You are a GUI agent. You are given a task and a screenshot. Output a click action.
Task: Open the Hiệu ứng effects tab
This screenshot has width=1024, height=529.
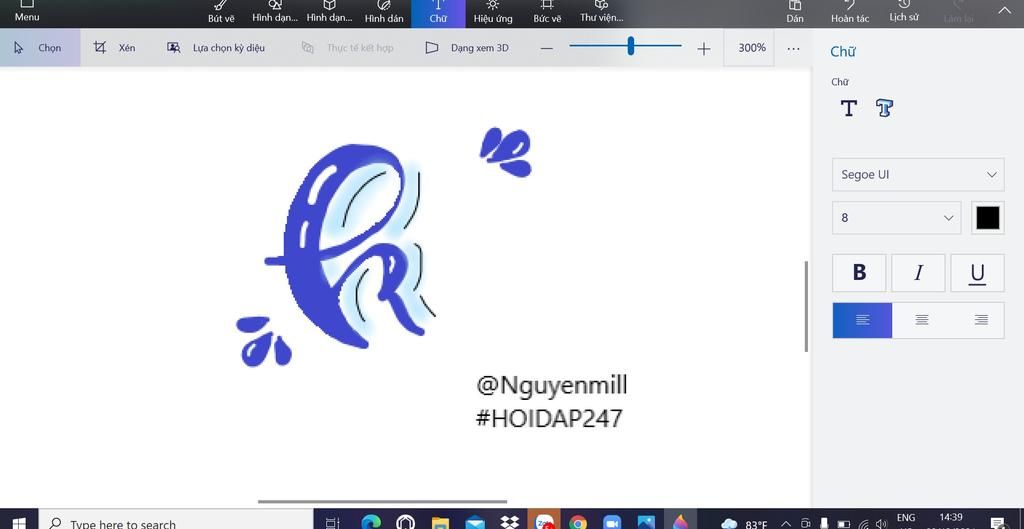click(493, 13)
